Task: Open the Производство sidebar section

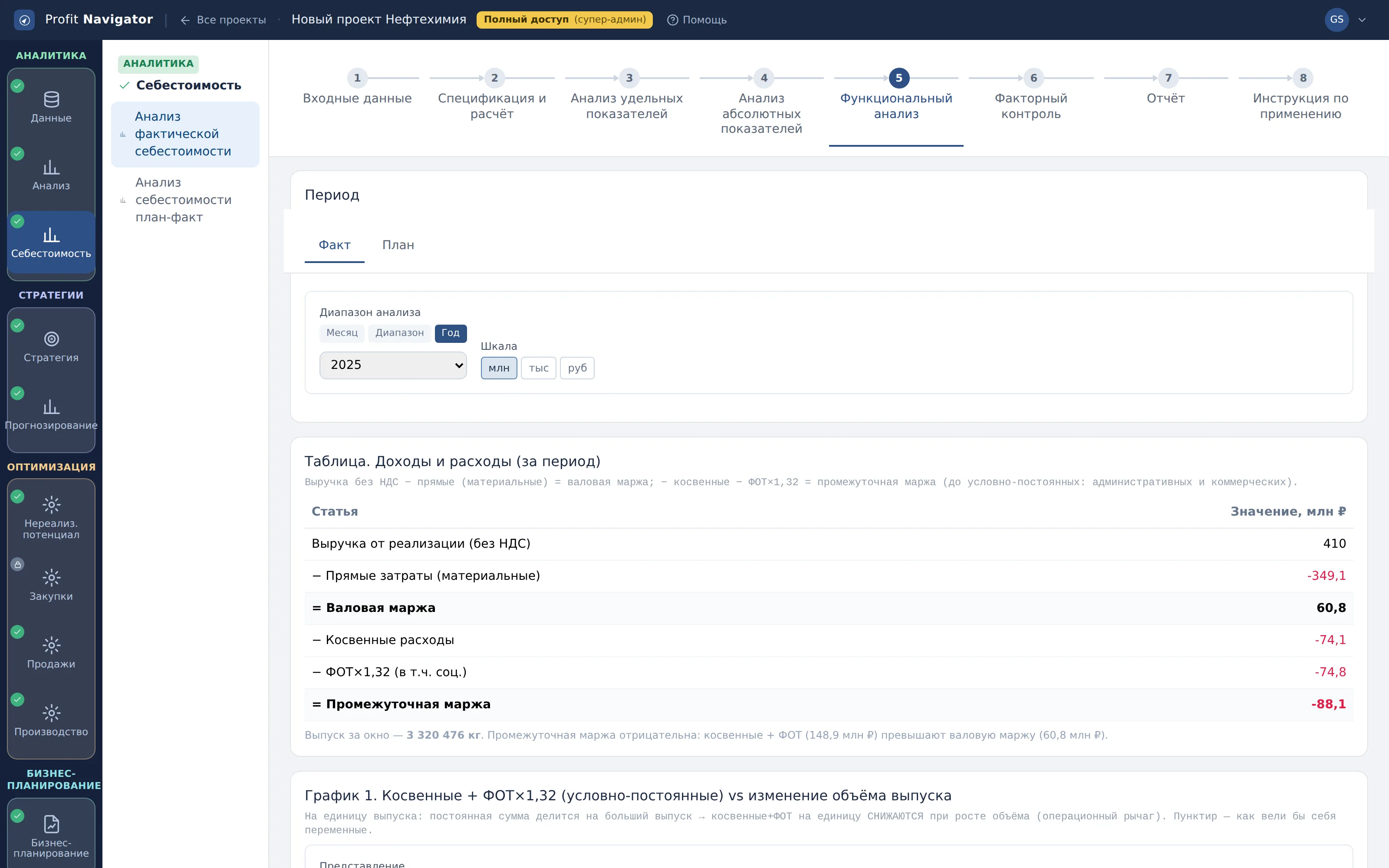Action: coord(51,720)
